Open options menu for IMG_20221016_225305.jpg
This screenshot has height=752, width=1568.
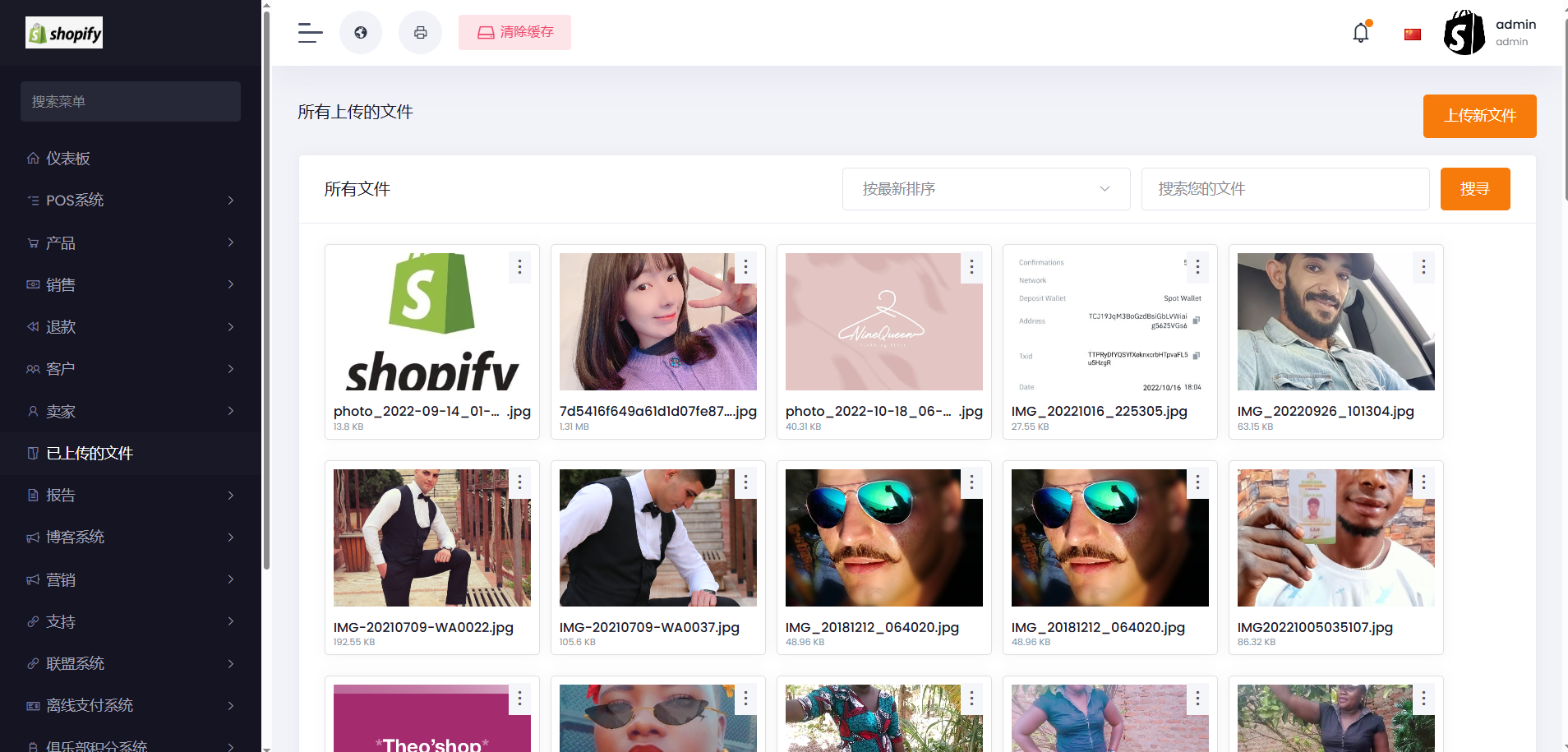1197,267
